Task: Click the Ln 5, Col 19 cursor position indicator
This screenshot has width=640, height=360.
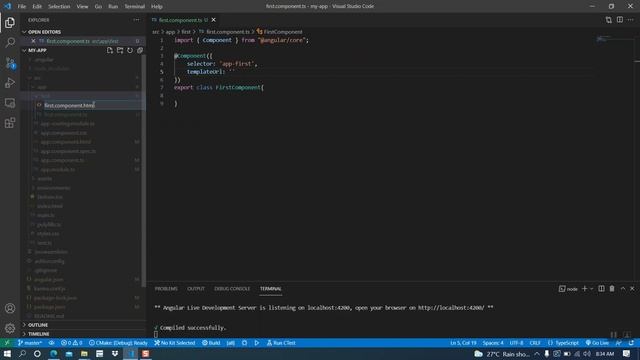Action: 463,343
